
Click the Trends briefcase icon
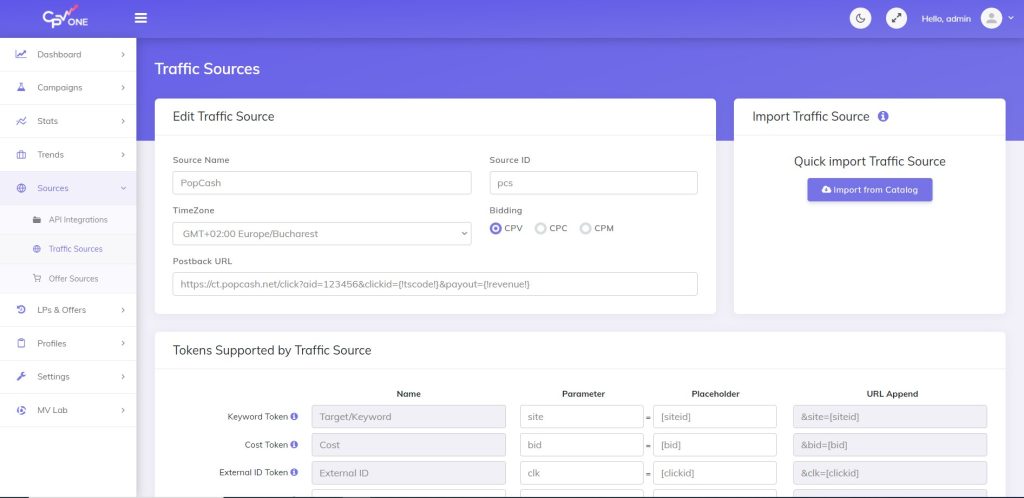[21, 155]
